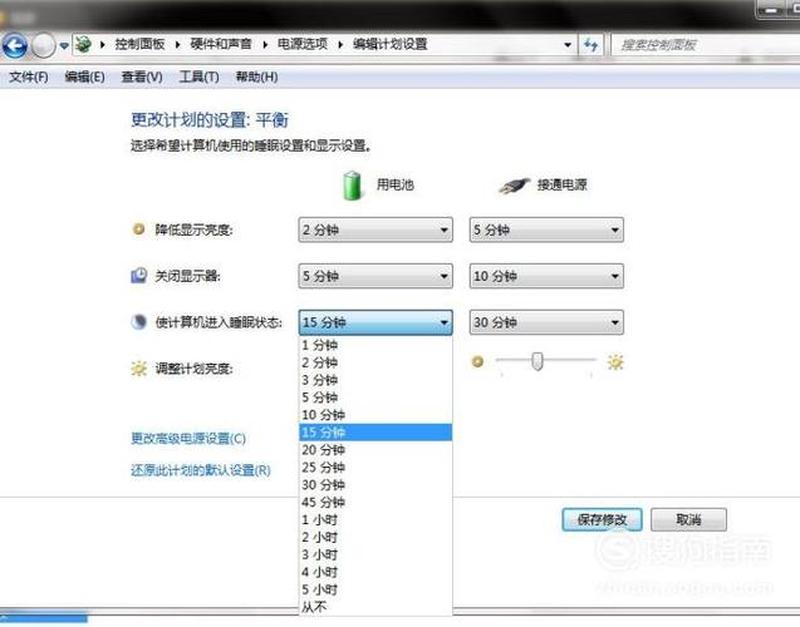Open the recent pages history arrow

tap(64, 46)
